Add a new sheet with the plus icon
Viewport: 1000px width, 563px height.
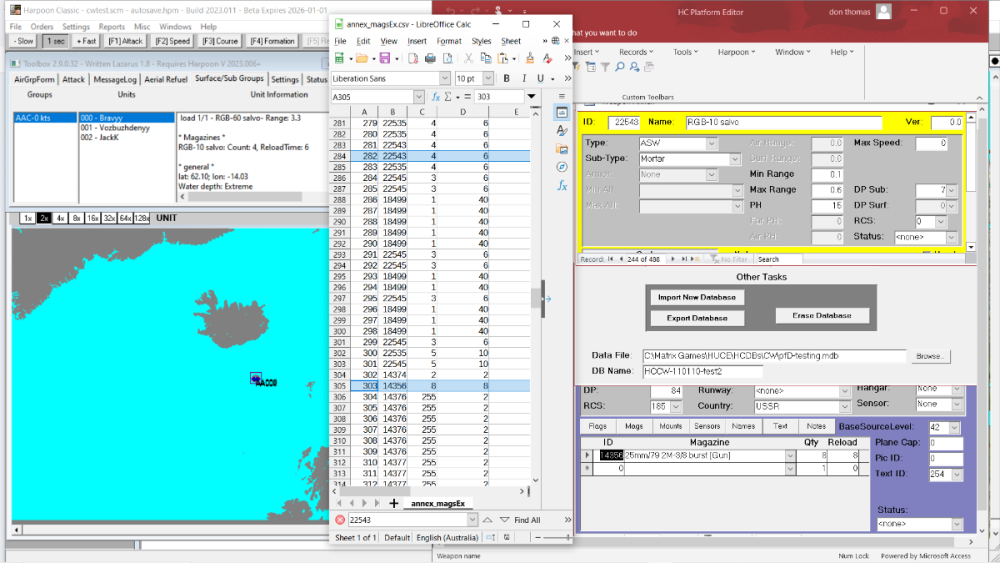tap(393, 504)
